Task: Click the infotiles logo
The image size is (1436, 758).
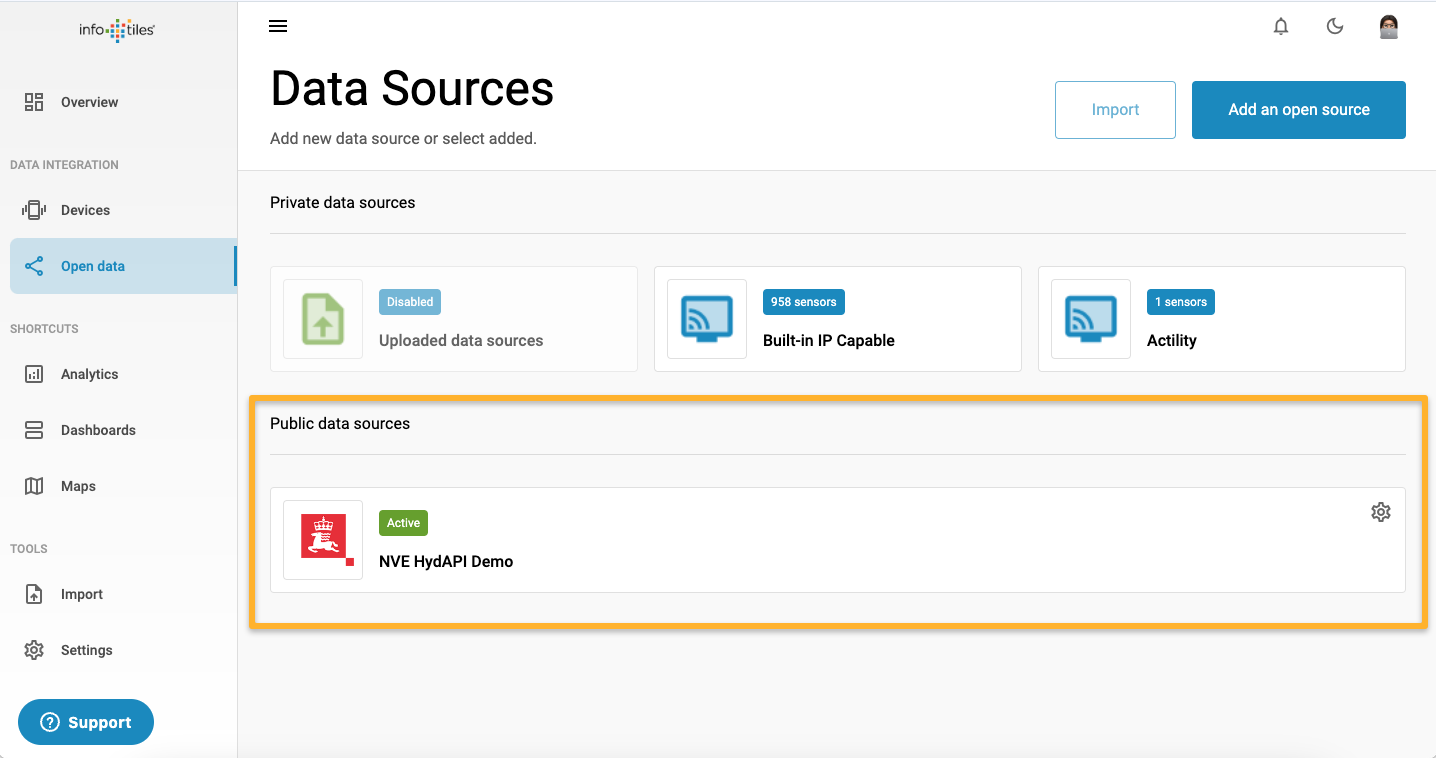Action: (117, 30)
